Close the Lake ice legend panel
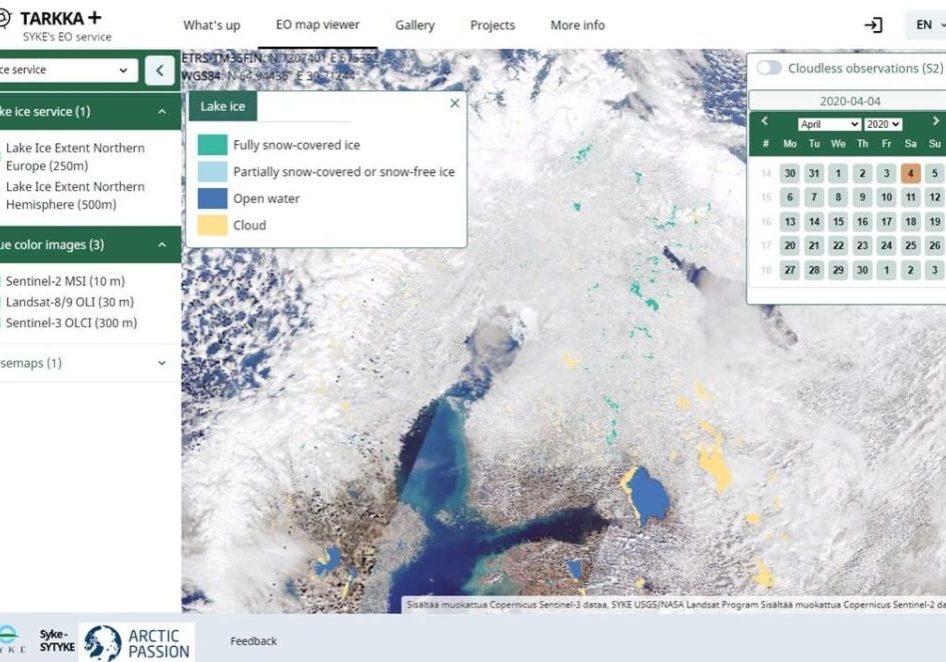Image resolution: width=946 pixels, height=662 pixels. [x=455, y=103]
